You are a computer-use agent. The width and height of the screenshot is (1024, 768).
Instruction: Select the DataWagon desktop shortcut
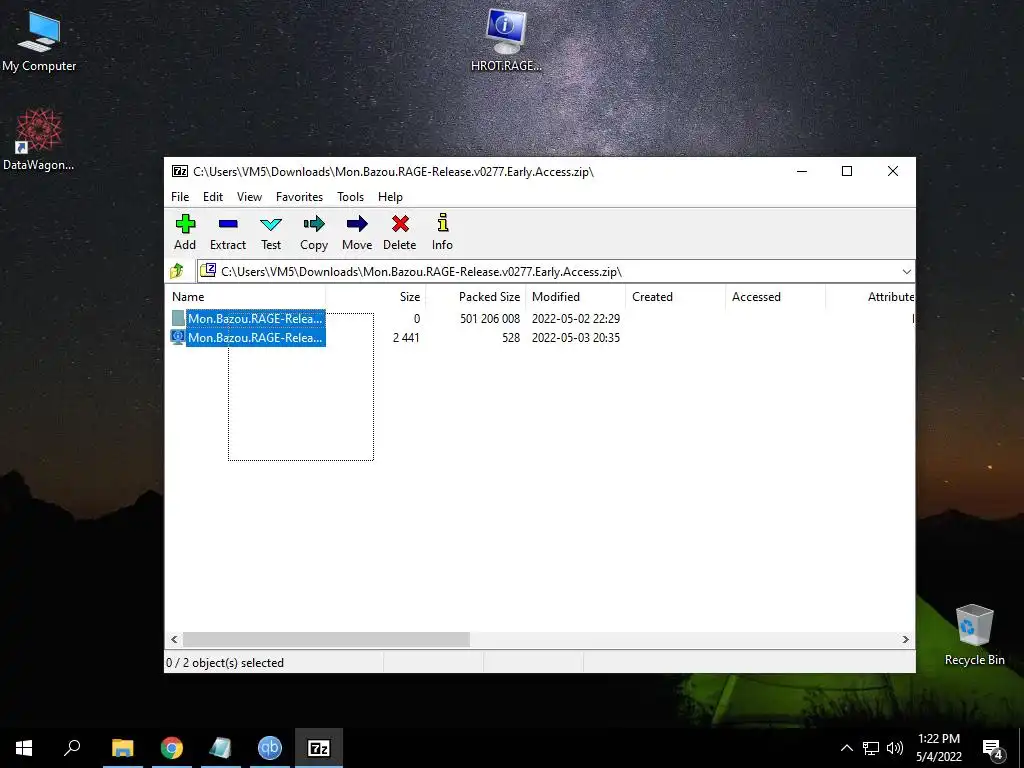pyautogui.click(x=39, y=139)
